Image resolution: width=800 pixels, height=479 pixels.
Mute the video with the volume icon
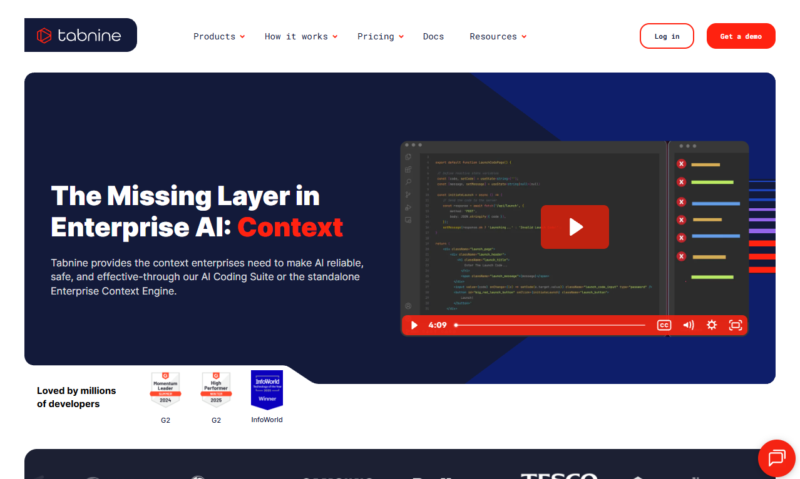click(688, 325)
